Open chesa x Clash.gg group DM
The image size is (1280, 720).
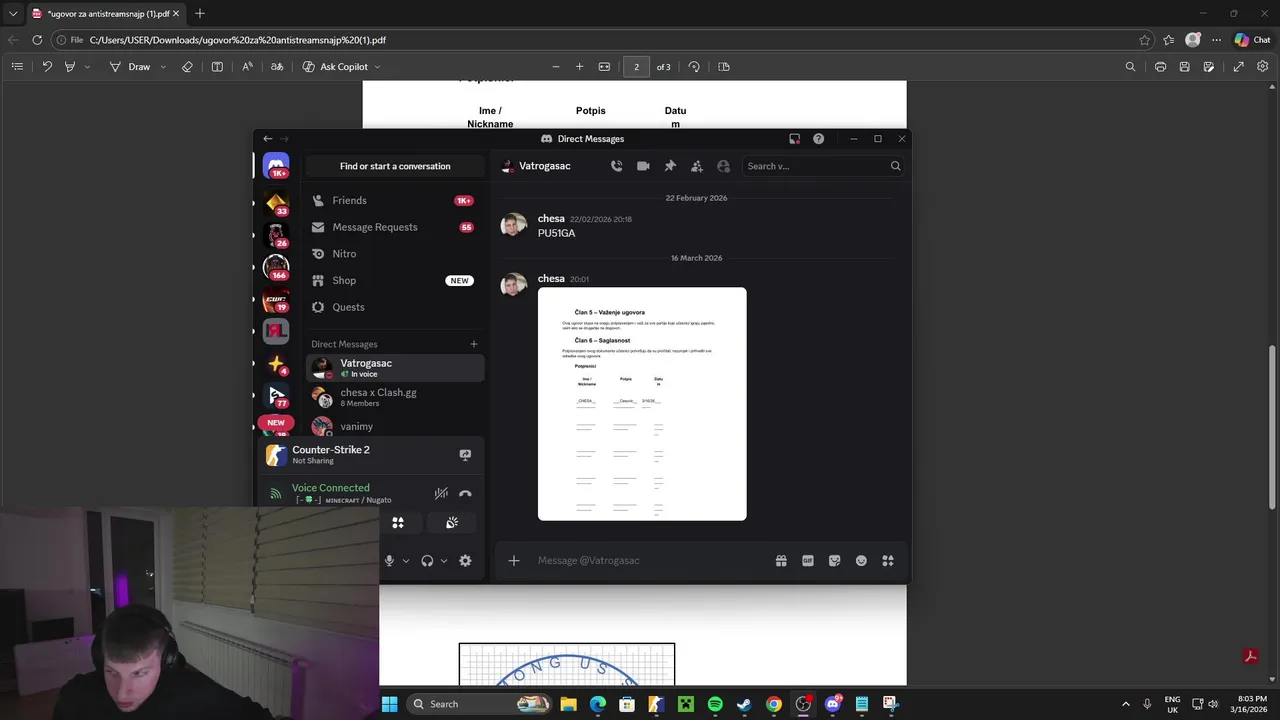[x=394, y=397]
